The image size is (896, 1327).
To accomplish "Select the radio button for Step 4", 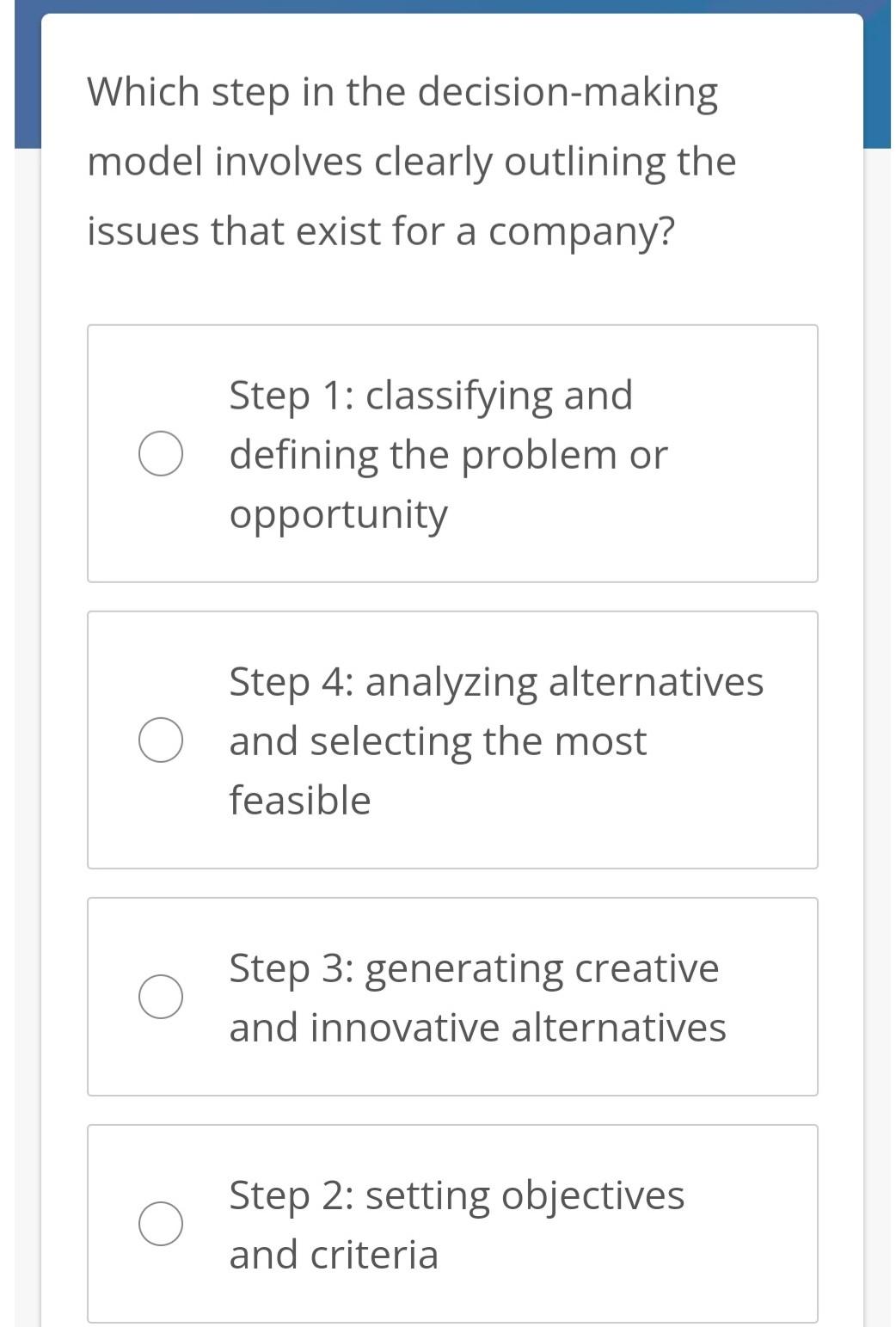I will click(x=161, y=738).
